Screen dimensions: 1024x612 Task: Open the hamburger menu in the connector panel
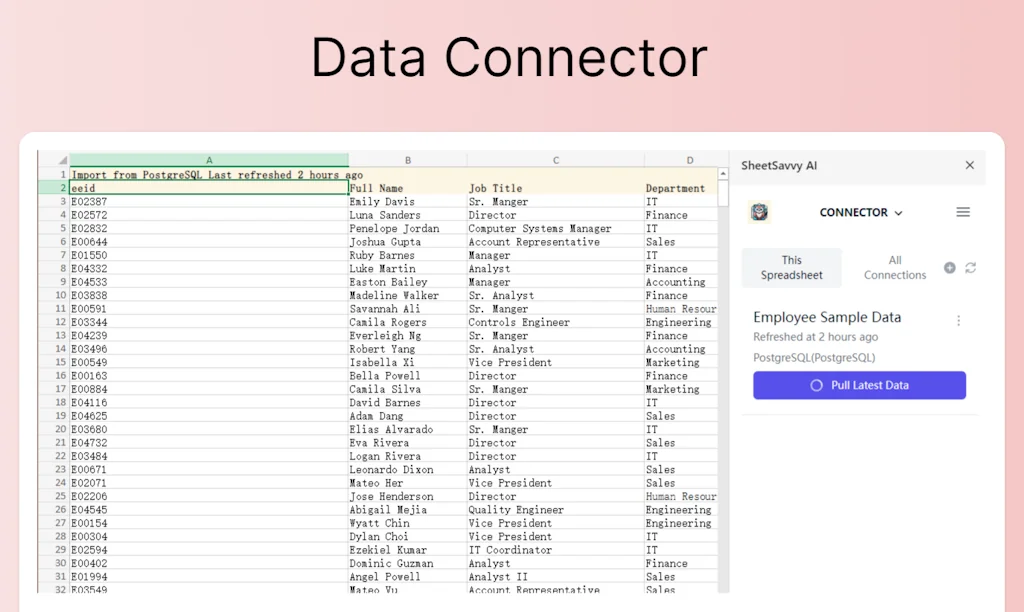[x=963, y=212]
